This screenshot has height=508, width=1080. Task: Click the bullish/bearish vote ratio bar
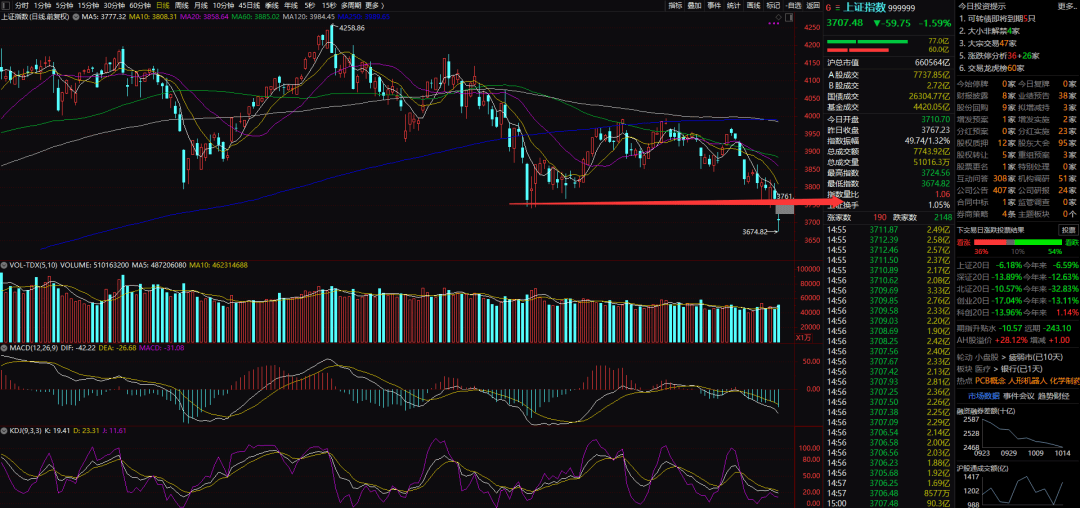pos(1017,242)
